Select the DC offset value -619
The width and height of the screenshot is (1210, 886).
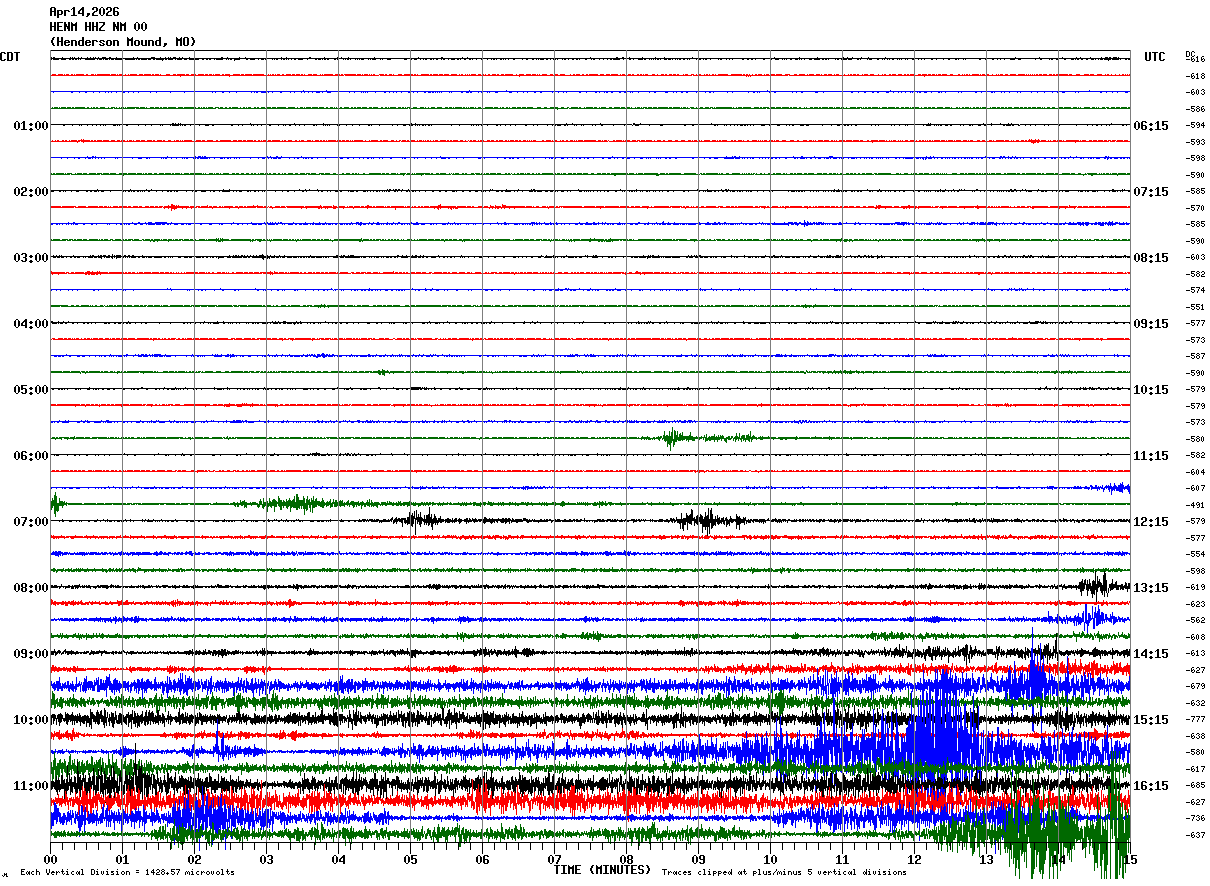1195,587
